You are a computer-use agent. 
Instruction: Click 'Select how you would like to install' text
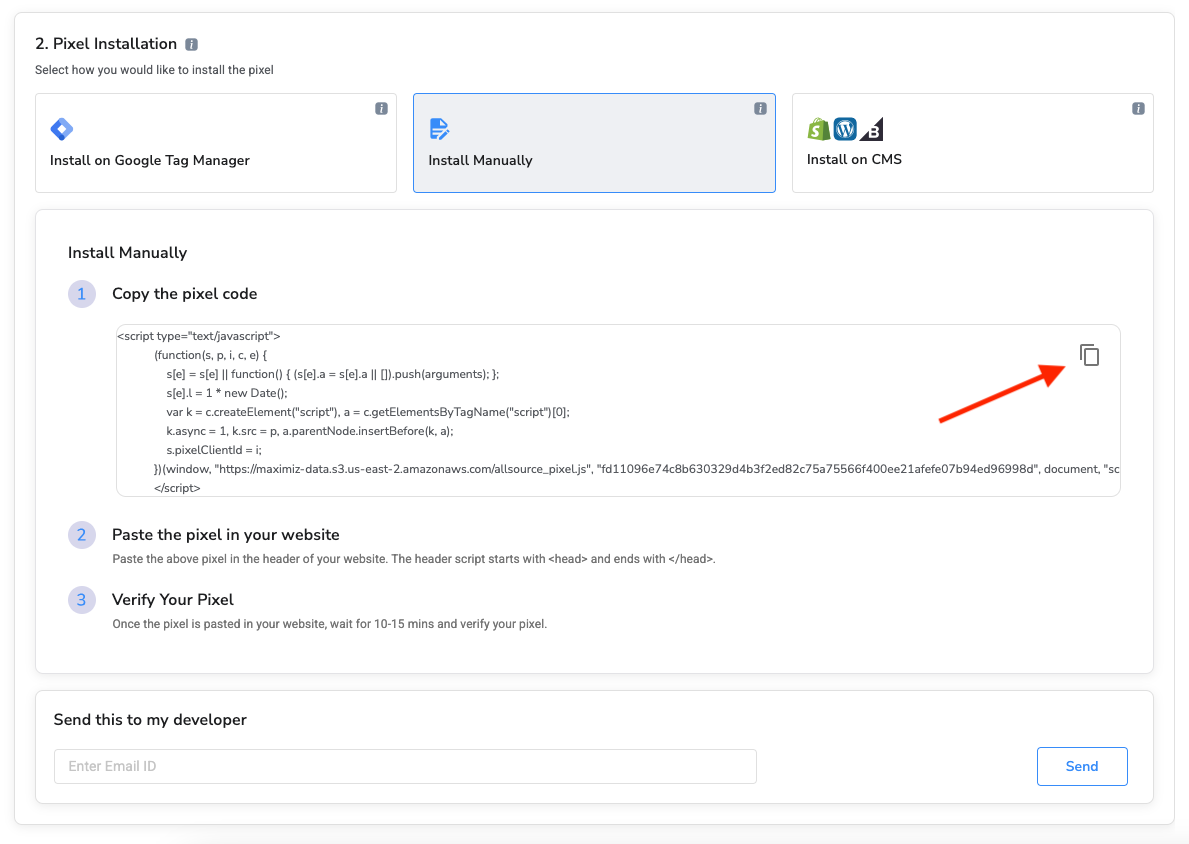click(x=154, y=70)
